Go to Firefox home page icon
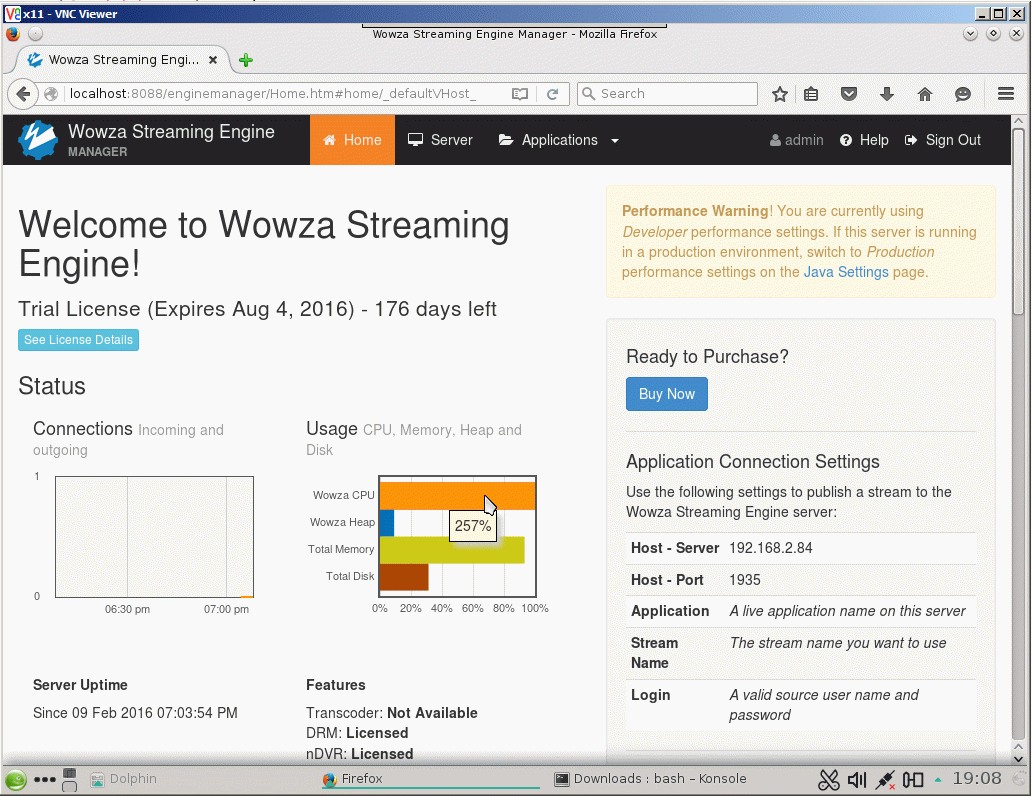The image size is (1032, 796). (925, 94)
